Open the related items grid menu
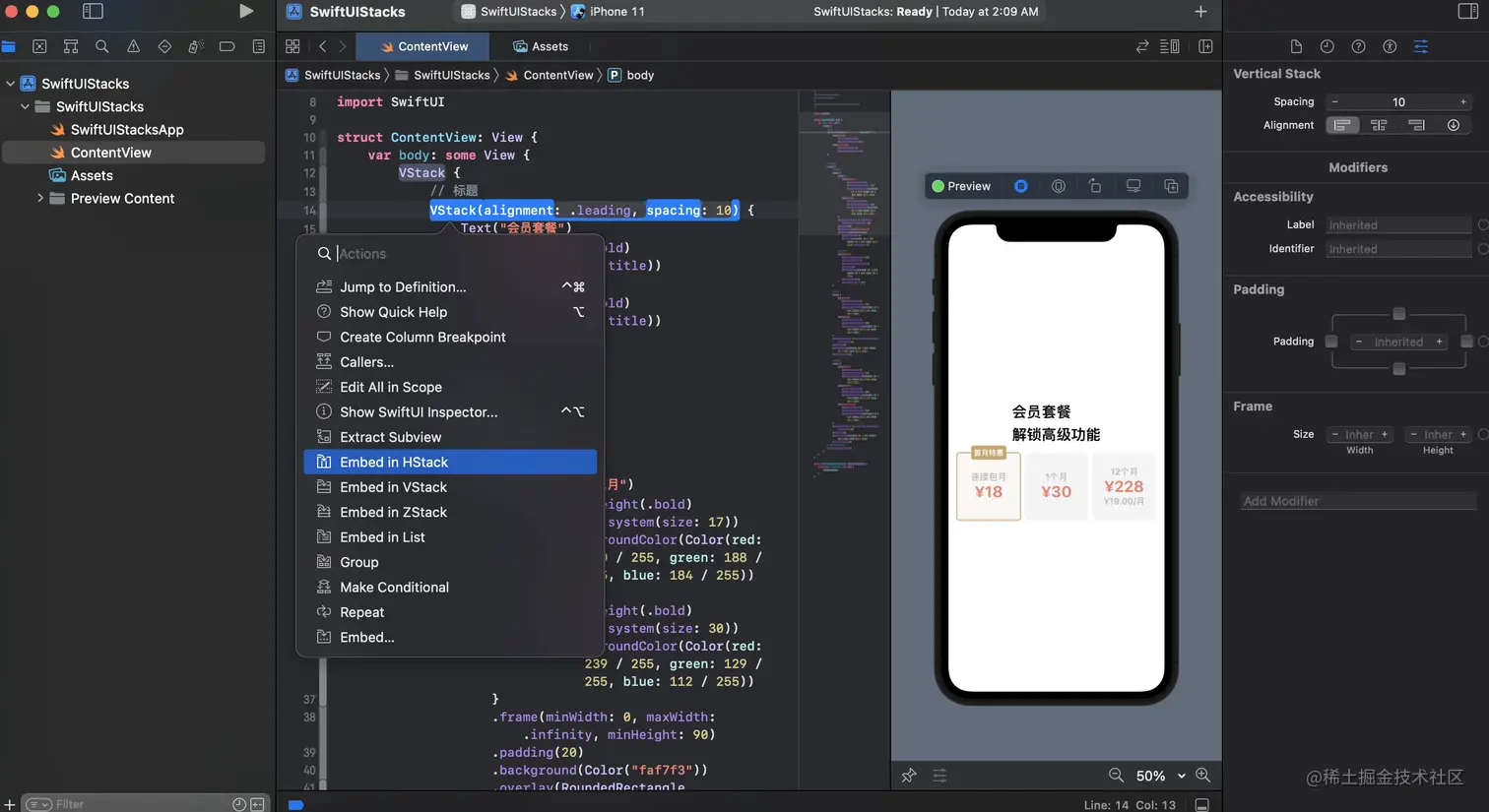 pyautogui.click(x=292, y=46)
